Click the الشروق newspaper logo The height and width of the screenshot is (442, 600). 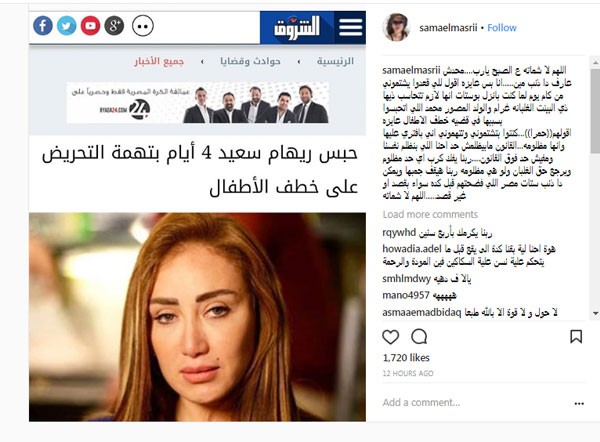[x=297, y=27]
